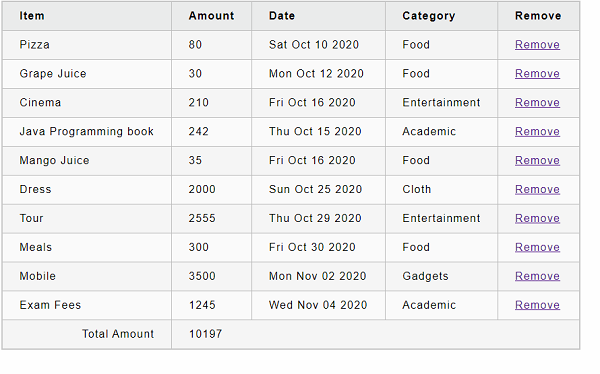
Task: Click the Wed Nov 04 2020 date cell
Action: [x=318, y=305]
